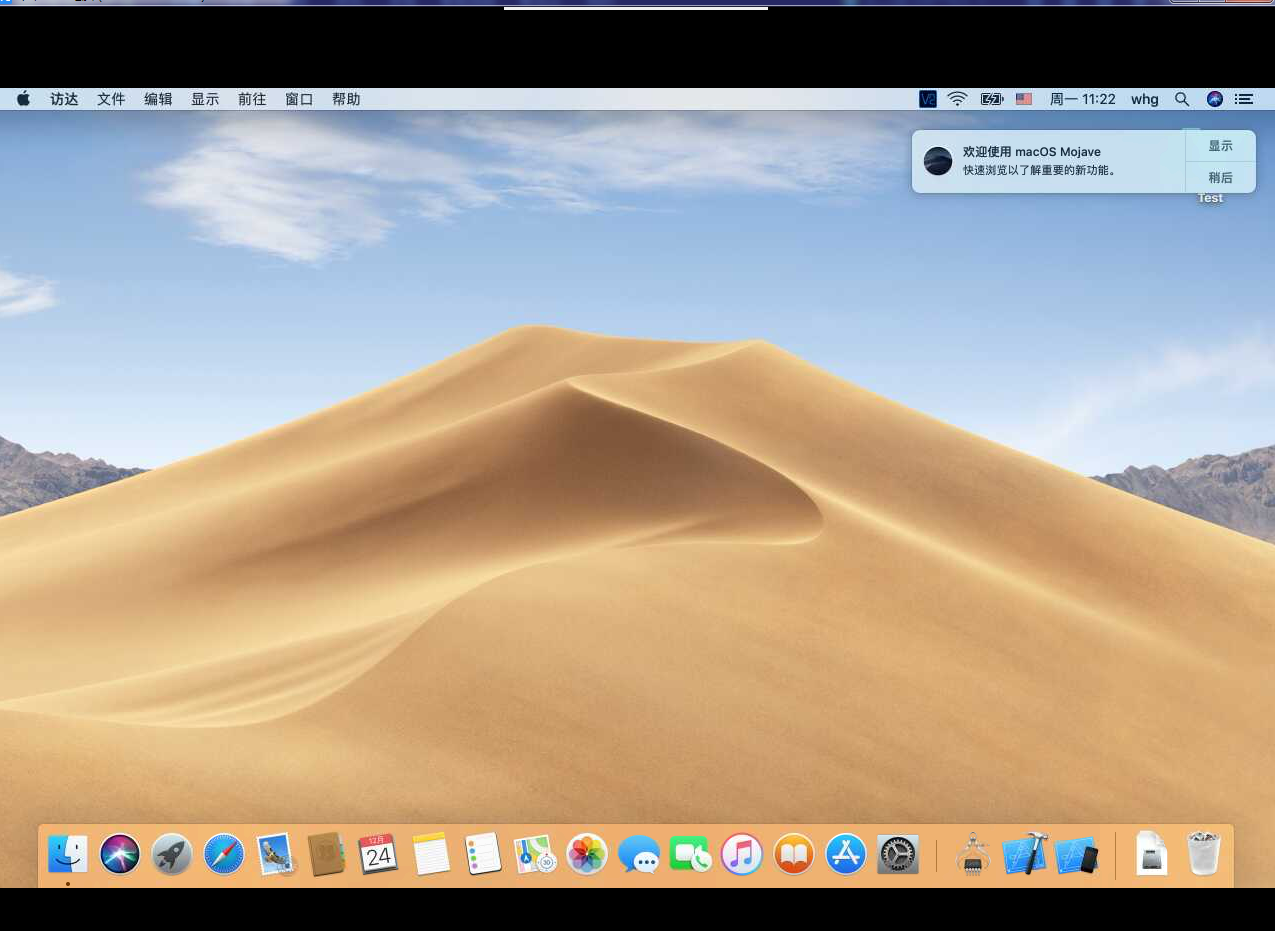Open the Calendar app showing 24
Image resolution: width=1275 pixels, height=931 pixels.
click(x=379, y=854)
